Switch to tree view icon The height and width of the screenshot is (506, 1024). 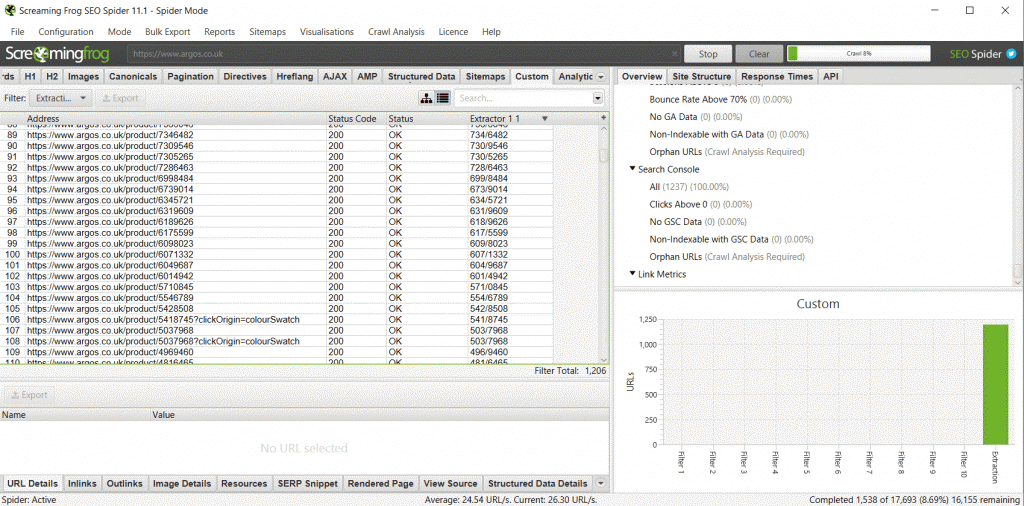pyautogui.click(x=426, y=98)
